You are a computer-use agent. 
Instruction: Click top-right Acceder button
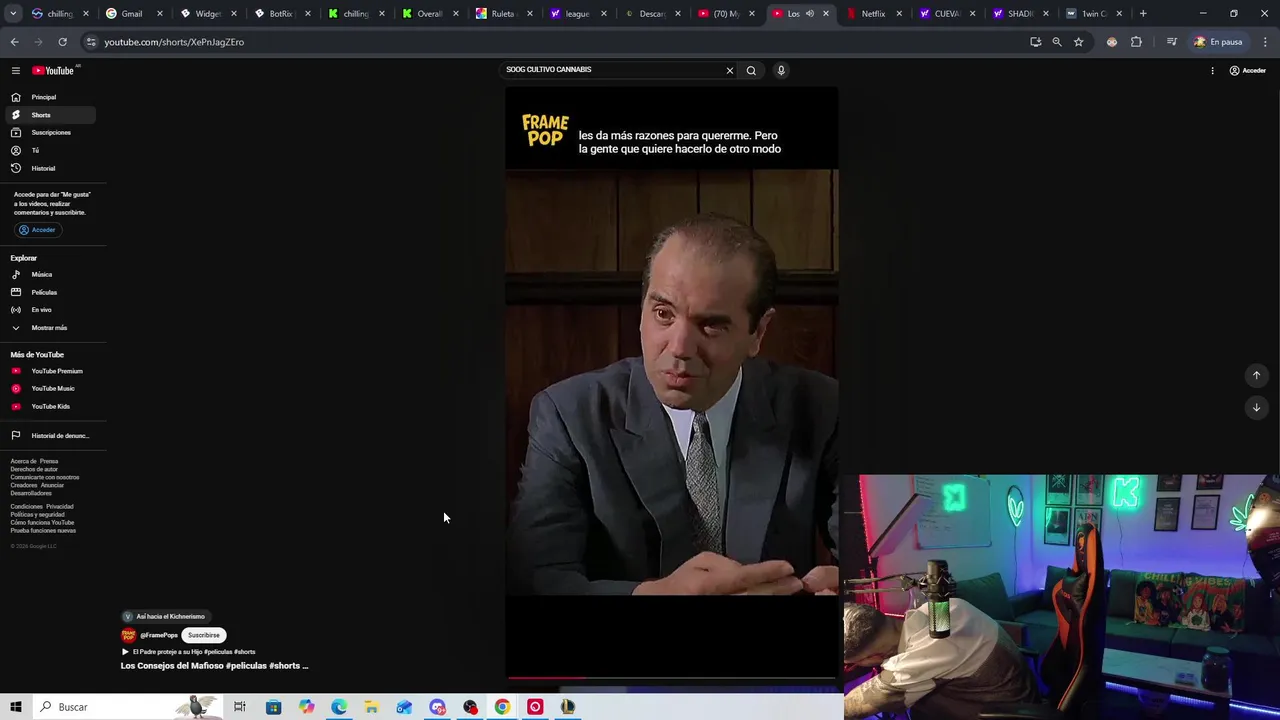point(1248,70)
